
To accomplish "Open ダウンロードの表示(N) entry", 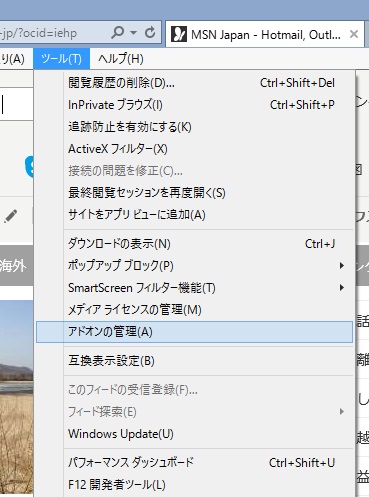I will [194, 244].
